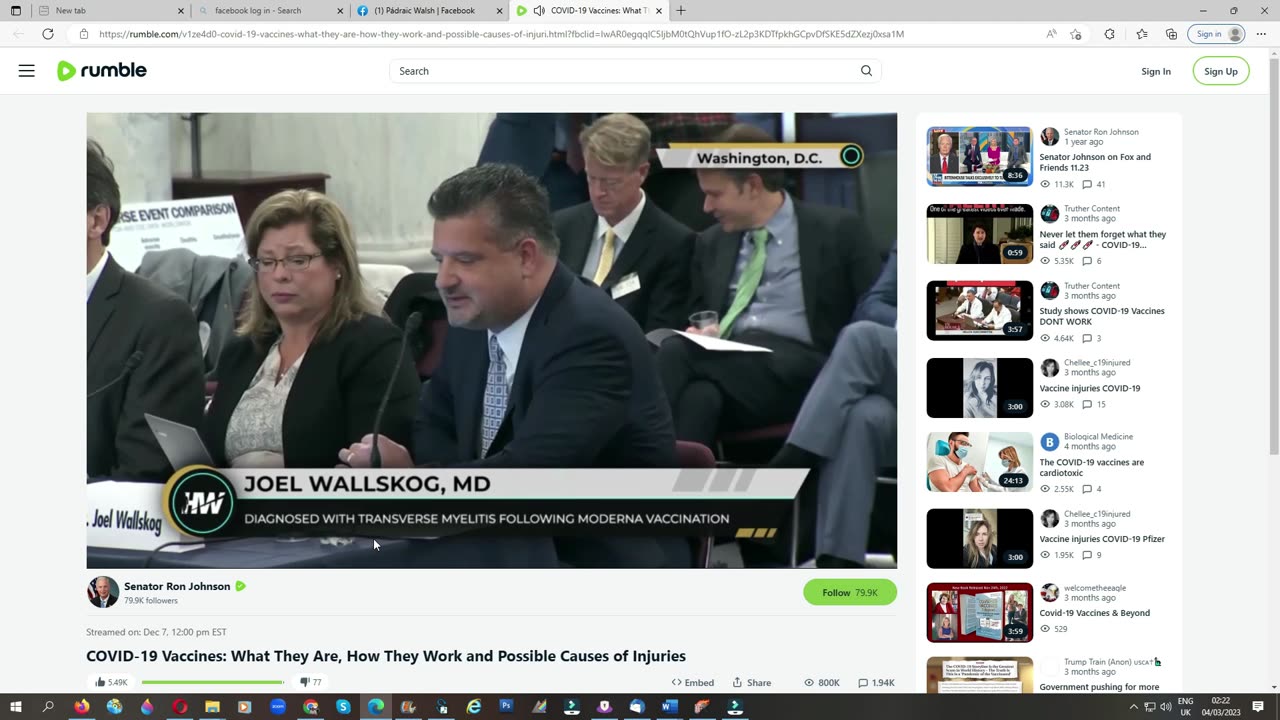The height and width of the screenshot is (720, 1280).
Task: Click the search magnifier icon on Rumble
Action: 866,71
